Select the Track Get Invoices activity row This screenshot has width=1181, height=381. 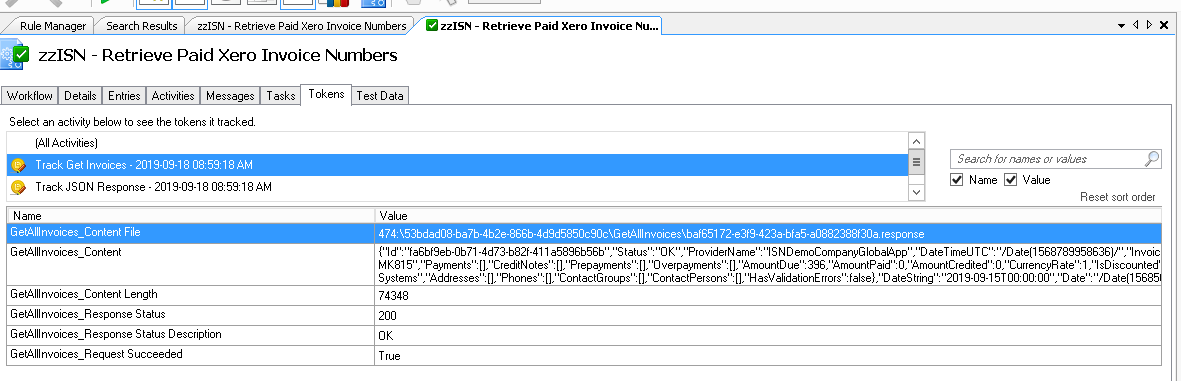pyautogui.click(x=458, y=164)
